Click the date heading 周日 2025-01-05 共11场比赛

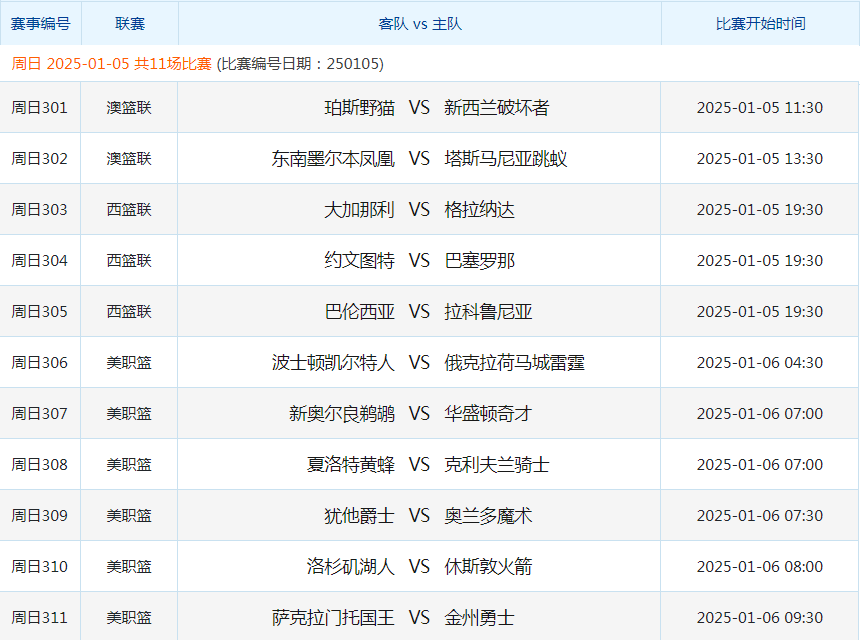click(x=111, y=64)
